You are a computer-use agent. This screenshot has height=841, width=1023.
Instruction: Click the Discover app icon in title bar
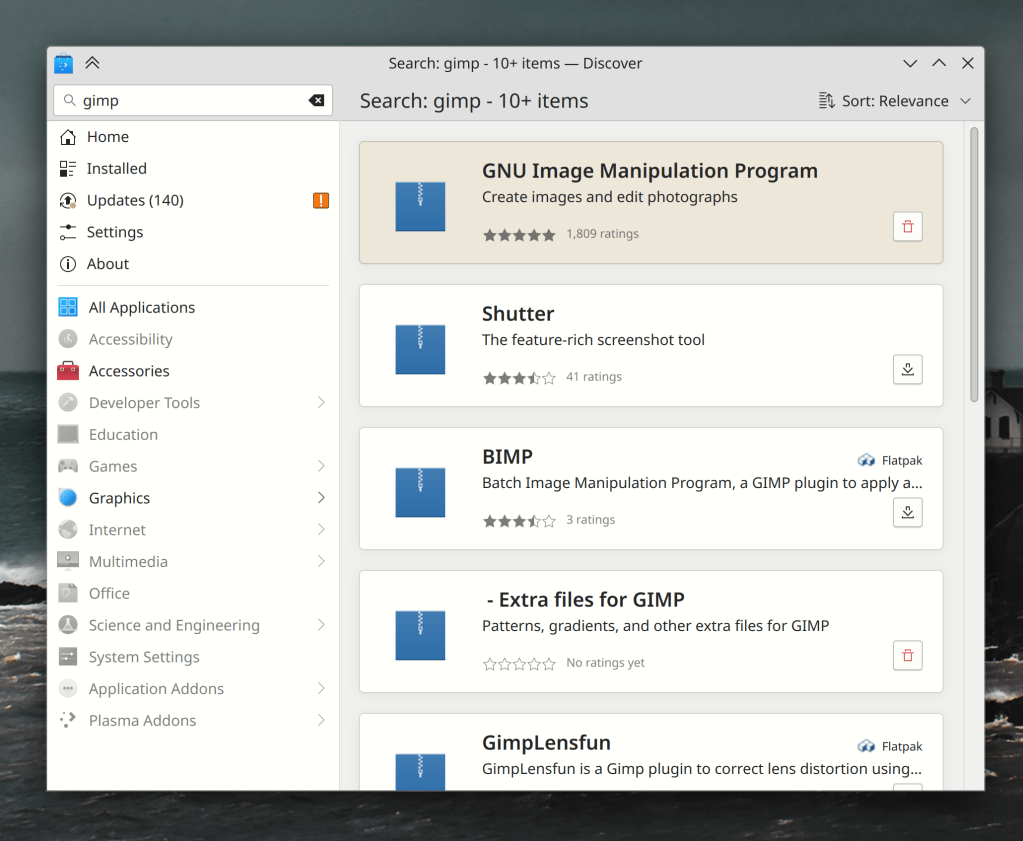coord(64,63)
